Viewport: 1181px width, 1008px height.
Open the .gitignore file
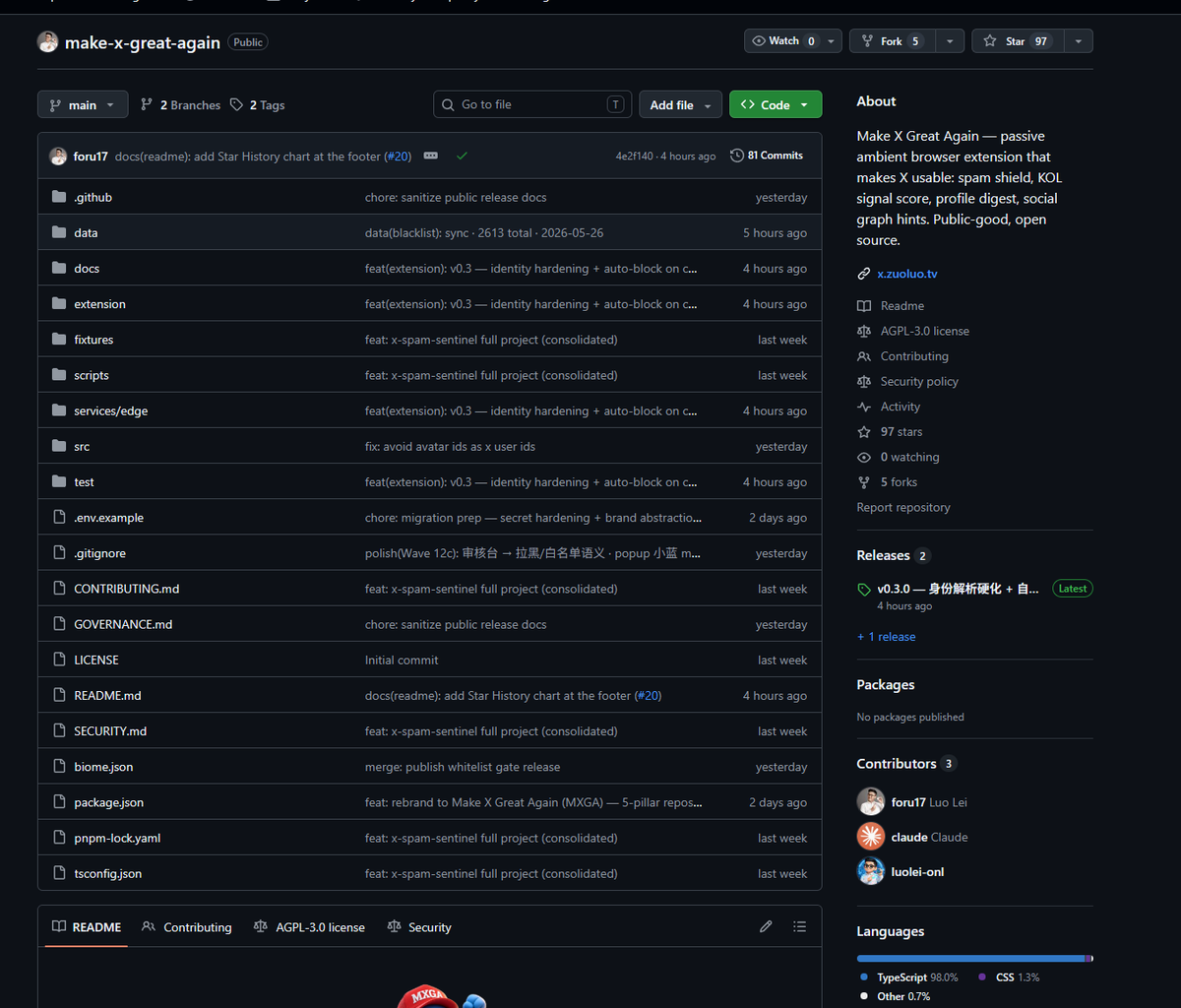point(99,553)
